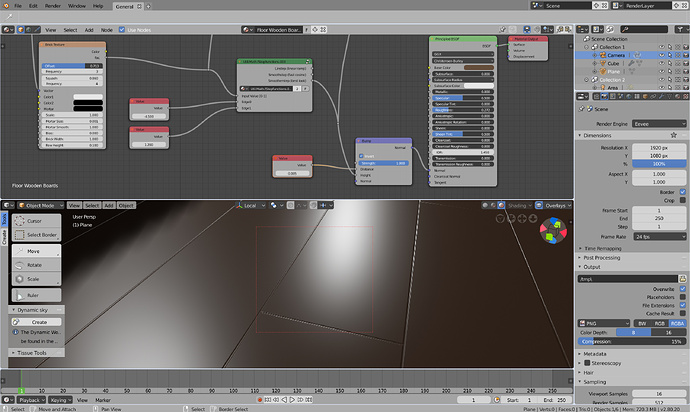Pick the Ruler tool
This screenshot has height=412, width=690.
[37, 295]
